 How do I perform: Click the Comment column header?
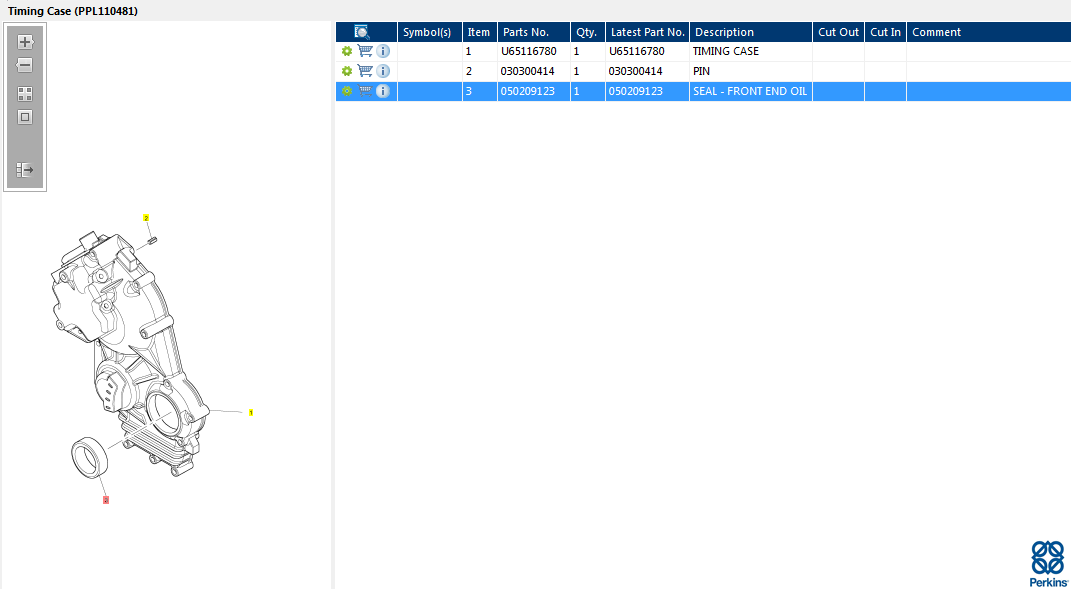(989, 32)
